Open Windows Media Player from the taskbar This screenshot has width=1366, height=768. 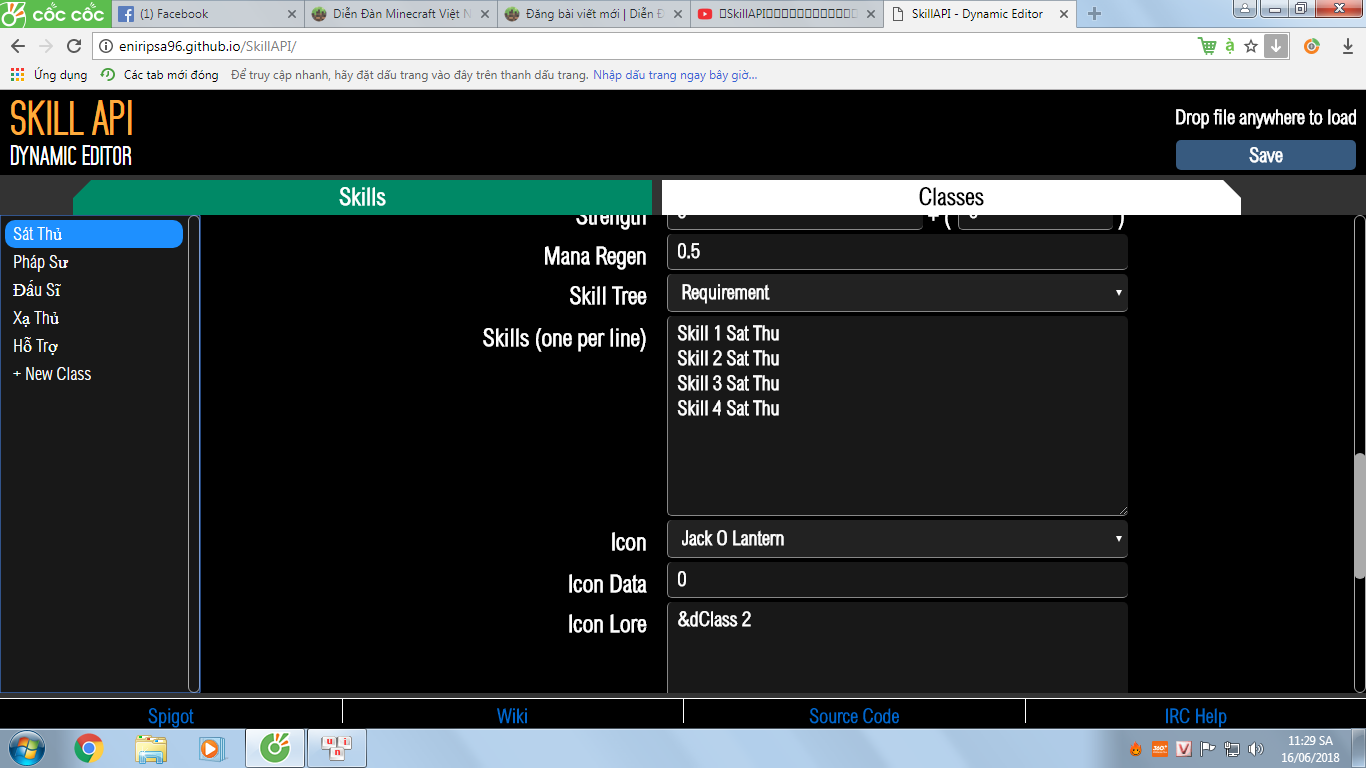coord(210,748)
